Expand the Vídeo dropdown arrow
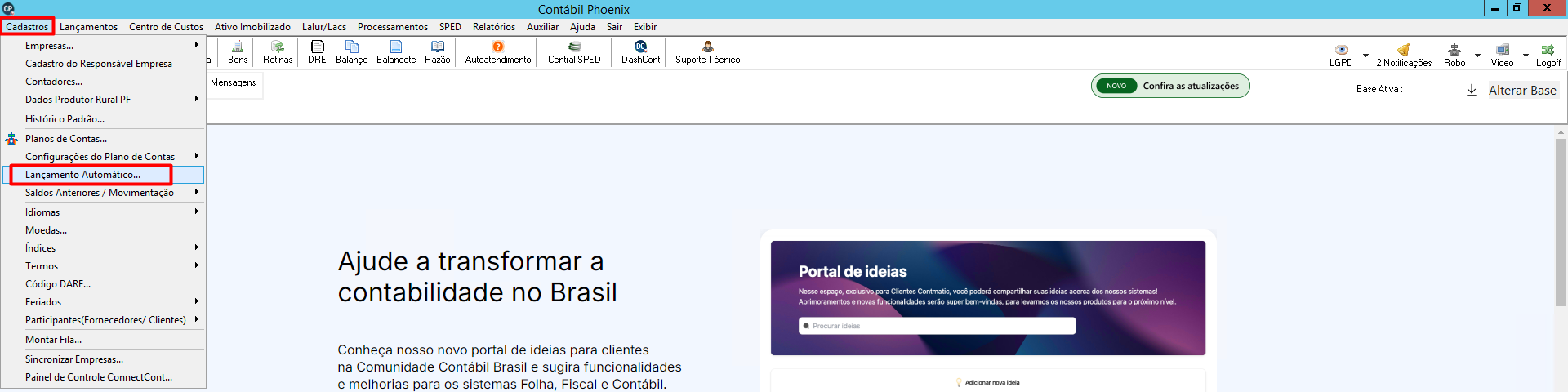1568x392 pixels. point(1526,56)
